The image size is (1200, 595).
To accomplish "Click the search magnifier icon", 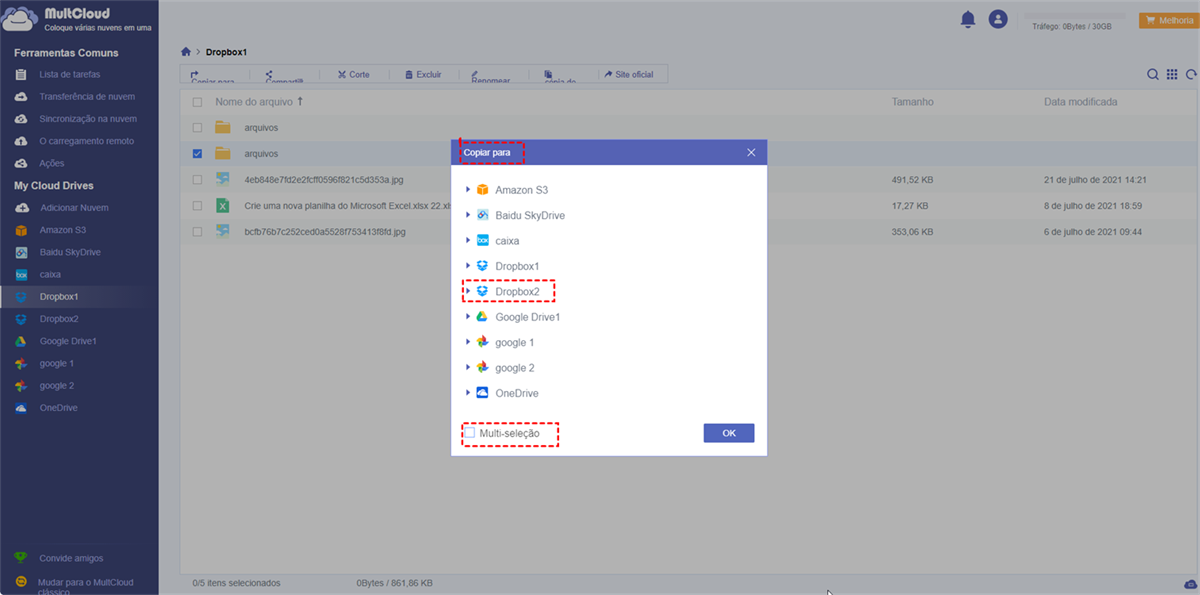I will (x=1153, y=74).
